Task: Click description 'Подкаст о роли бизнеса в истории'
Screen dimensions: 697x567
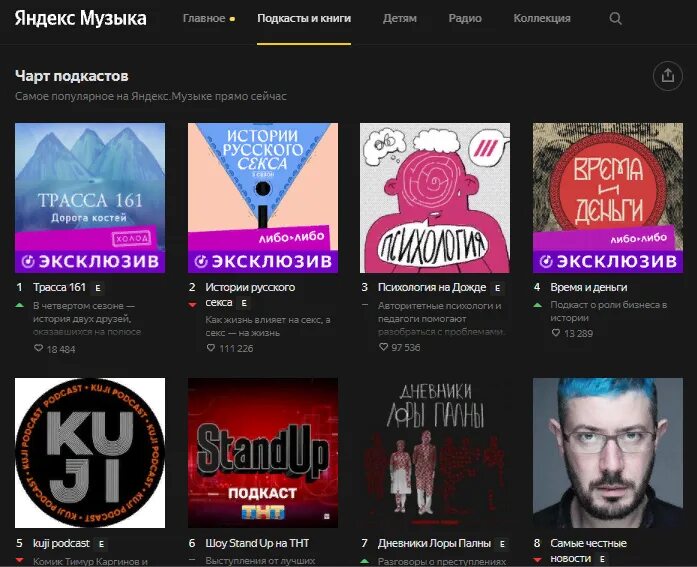Action: (609, 311)
